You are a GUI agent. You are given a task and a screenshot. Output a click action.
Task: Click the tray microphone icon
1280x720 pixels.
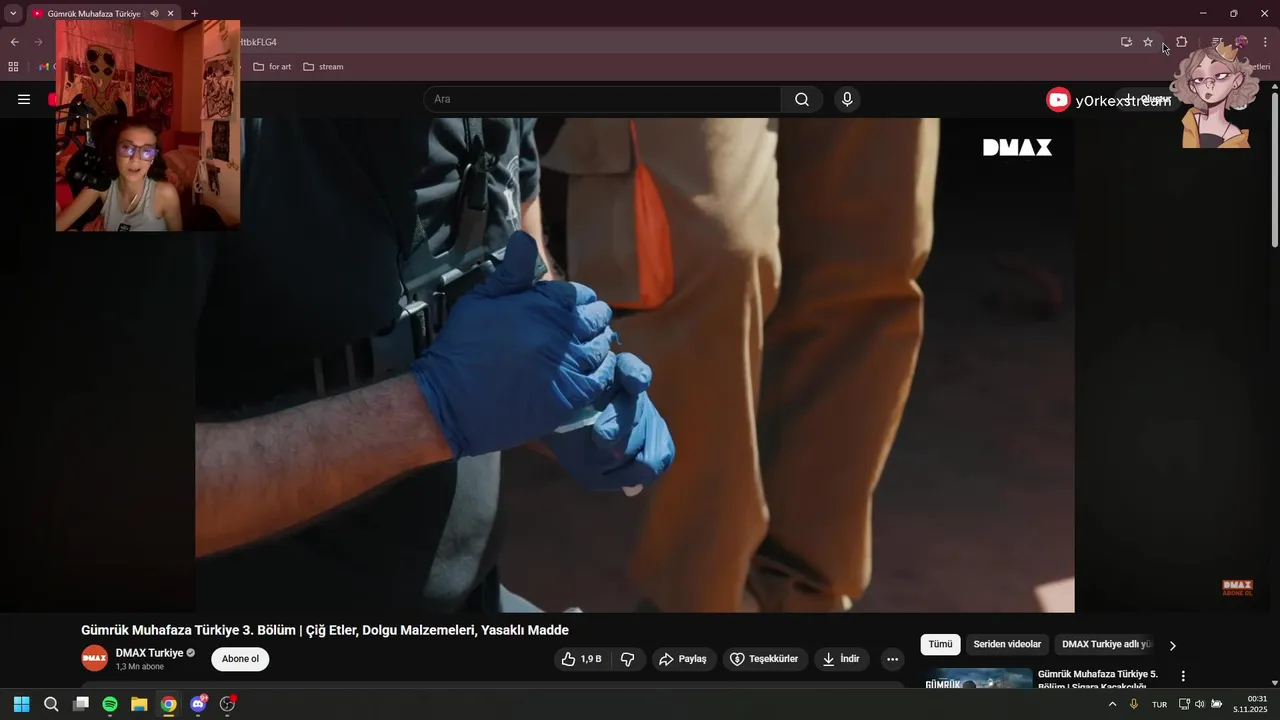(x=1134, y=704)
